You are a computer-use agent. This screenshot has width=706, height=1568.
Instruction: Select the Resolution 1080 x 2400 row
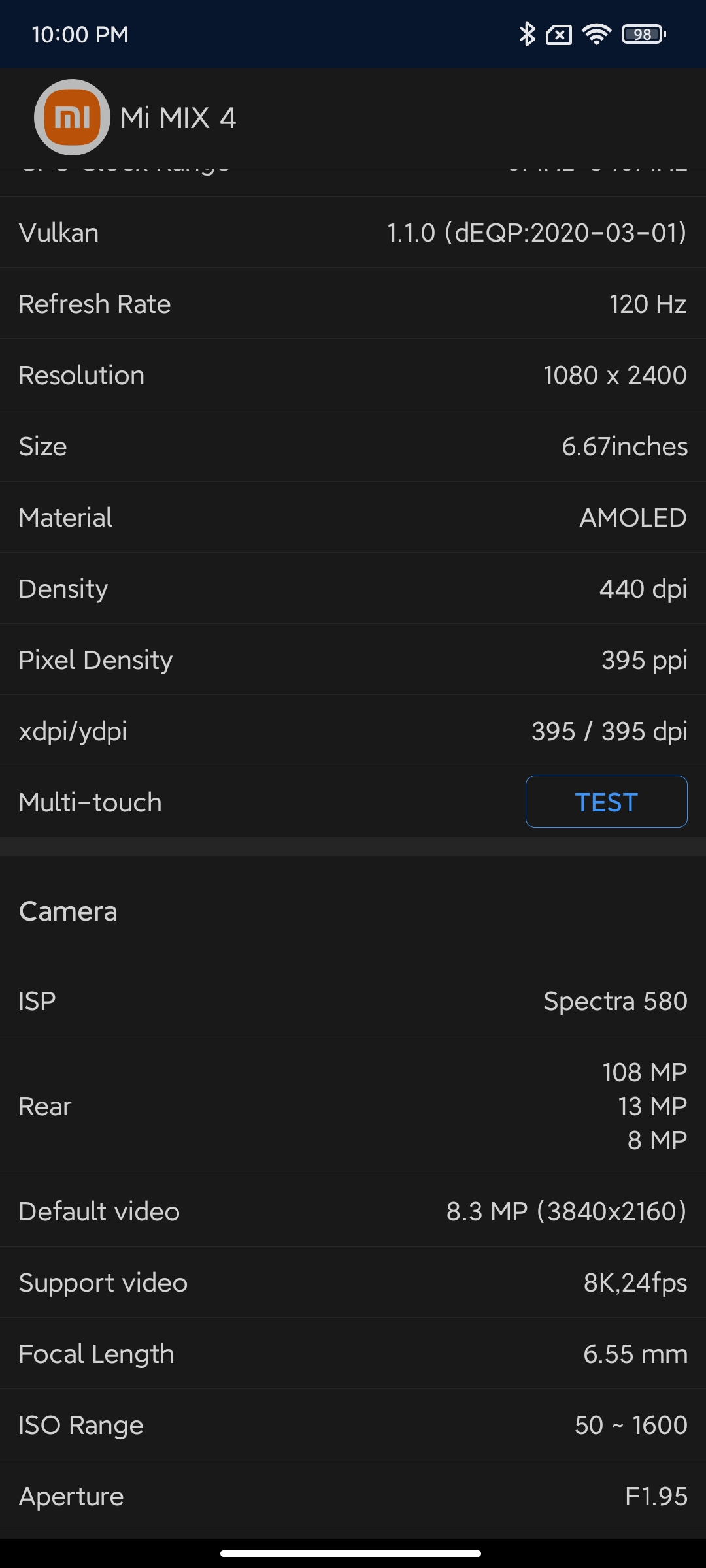(x=353, y=375)
